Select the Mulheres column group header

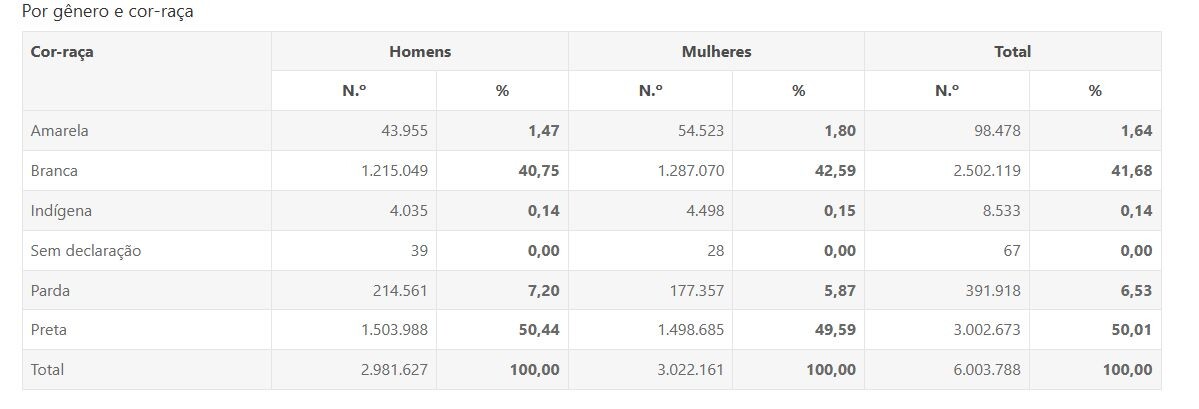(715, 52)
